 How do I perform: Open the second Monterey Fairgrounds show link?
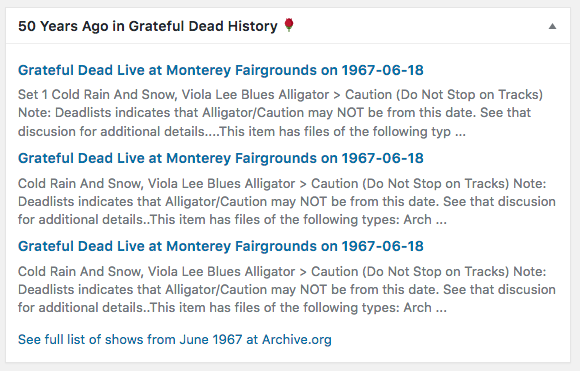point(220,158)
